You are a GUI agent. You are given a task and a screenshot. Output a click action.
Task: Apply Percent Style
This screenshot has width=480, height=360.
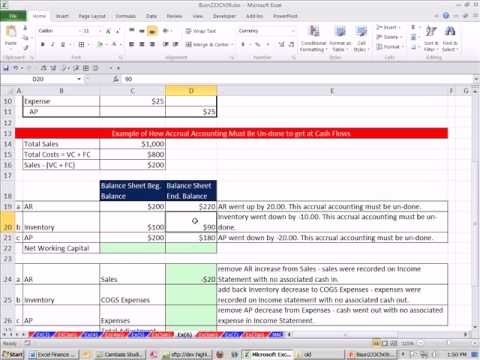click(x=258, y=44)
